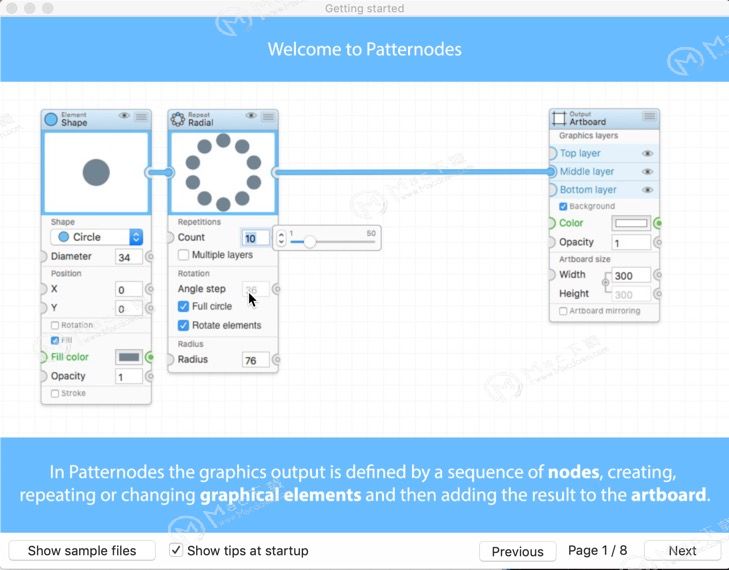729x570 pixels.
Task: Click Top layer input connector
Action: tap(552, 153)
